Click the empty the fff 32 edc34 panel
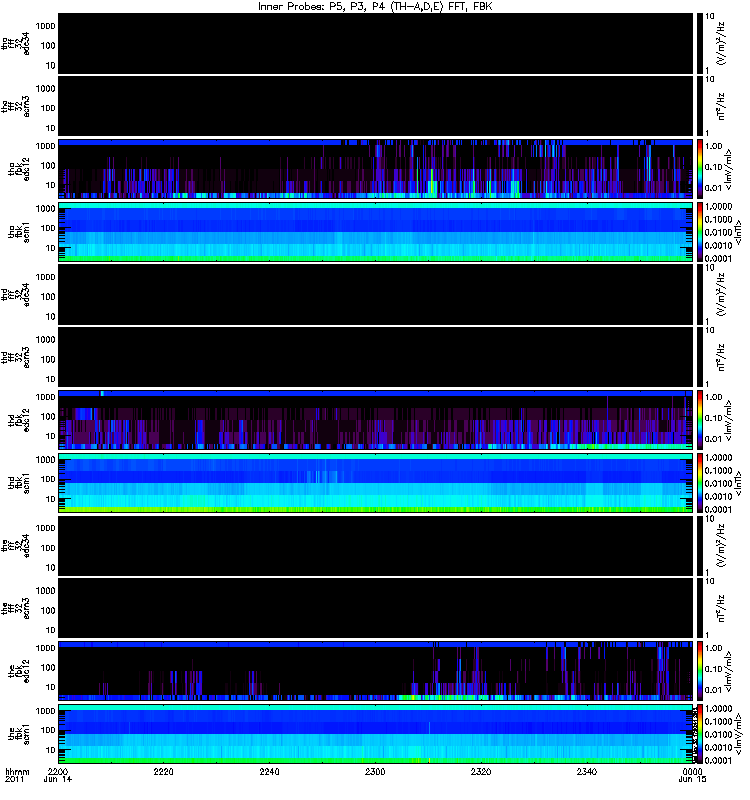The height and width of the screenshot is (800, 750). pos(376,545)
